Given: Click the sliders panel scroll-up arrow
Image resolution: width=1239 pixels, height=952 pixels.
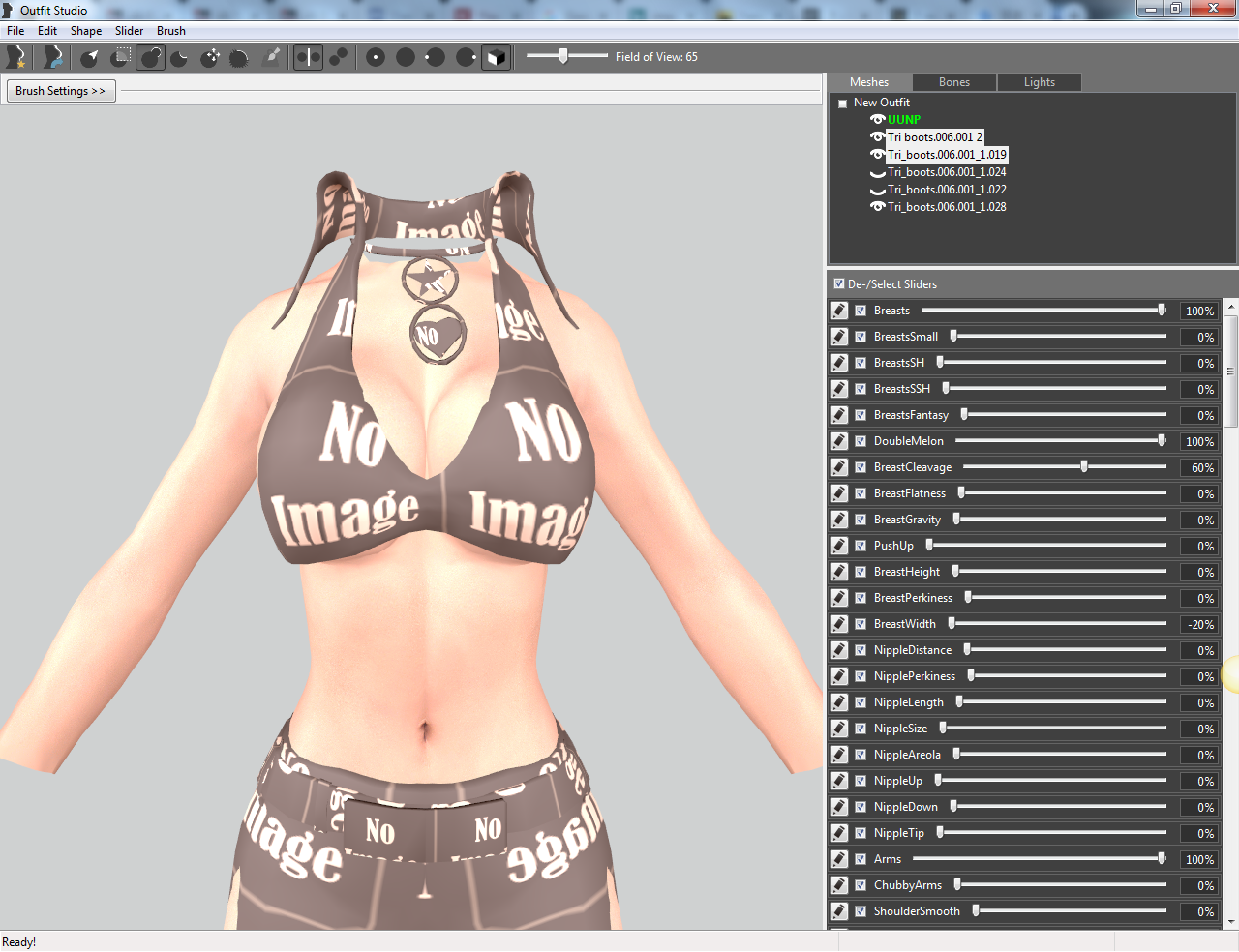Looking at the screenshot, I should (x=1231, y=307).
